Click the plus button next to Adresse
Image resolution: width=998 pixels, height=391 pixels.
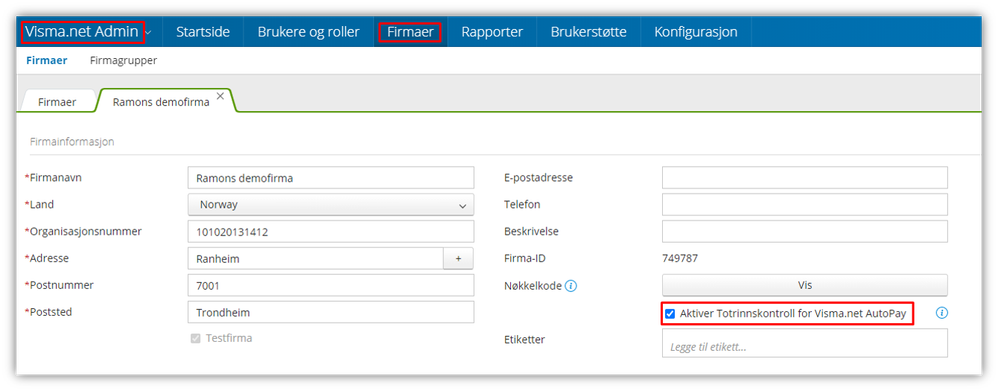pos(458,259)
